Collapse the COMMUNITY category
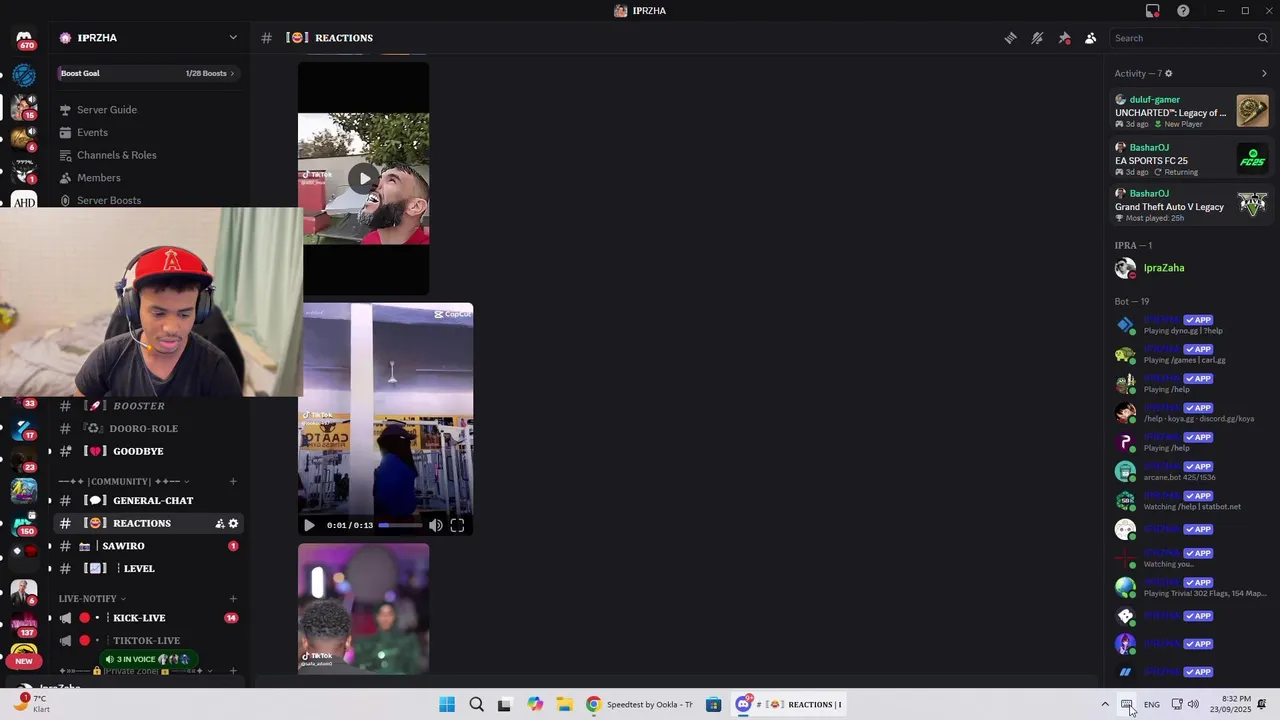Screen dimensions: 1280x720 pos(124,481)
